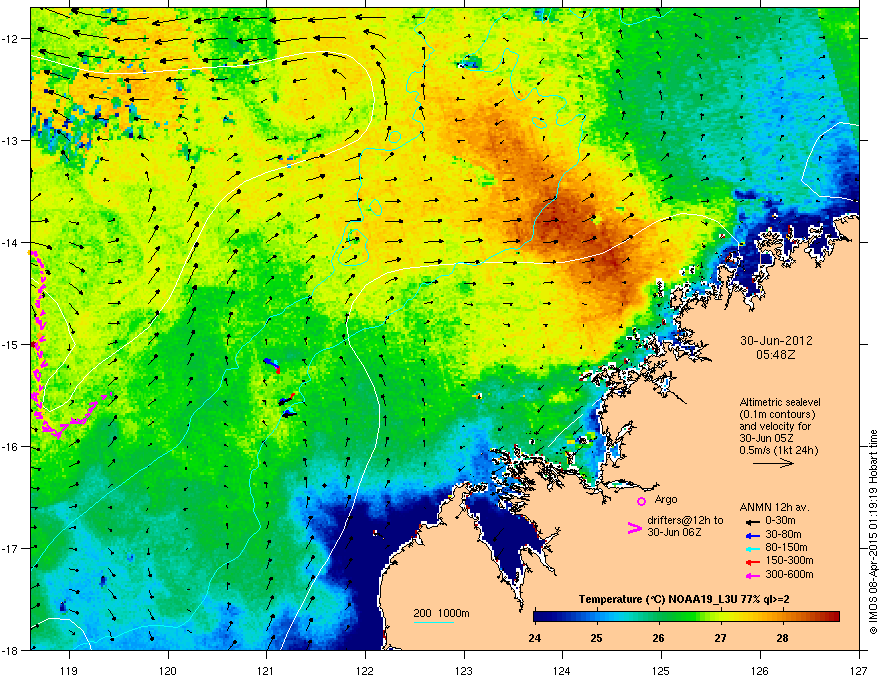The width and height of the screenshot is (880, 680).
Task: Click the color bar tick label 26
Action: 658,638
